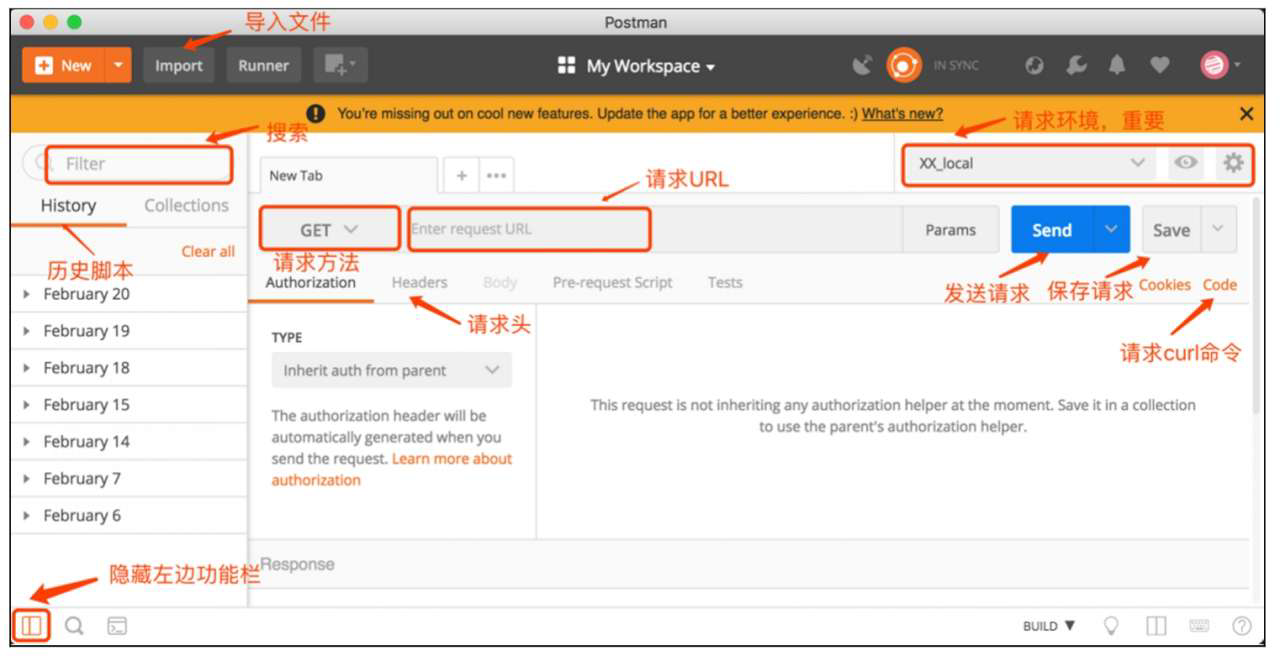Open the XX_local environment dropdown

pos(1029,163)
